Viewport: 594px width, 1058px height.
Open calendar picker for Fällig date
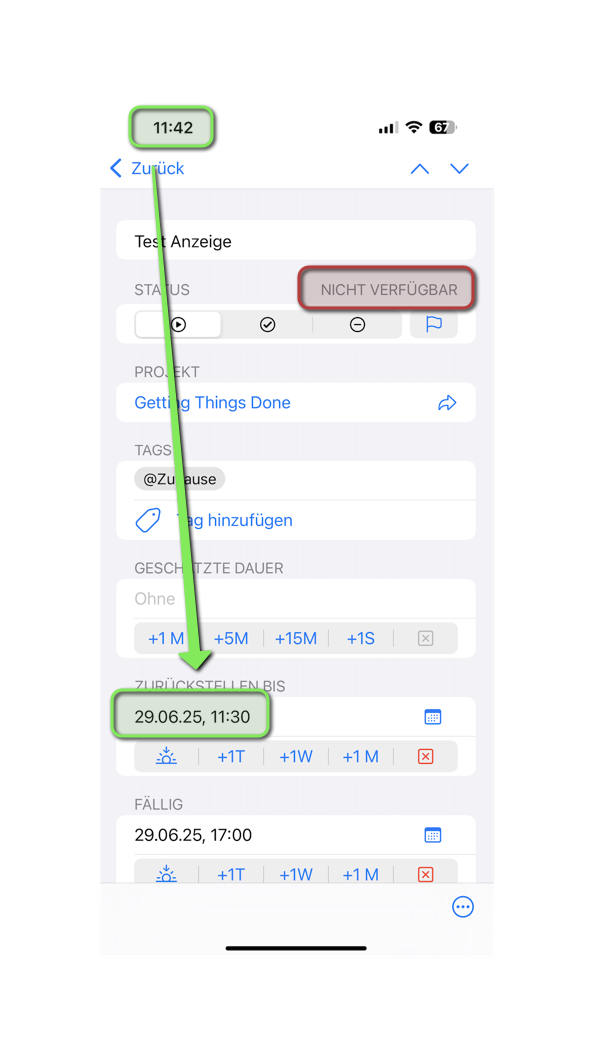pos(433,835)
